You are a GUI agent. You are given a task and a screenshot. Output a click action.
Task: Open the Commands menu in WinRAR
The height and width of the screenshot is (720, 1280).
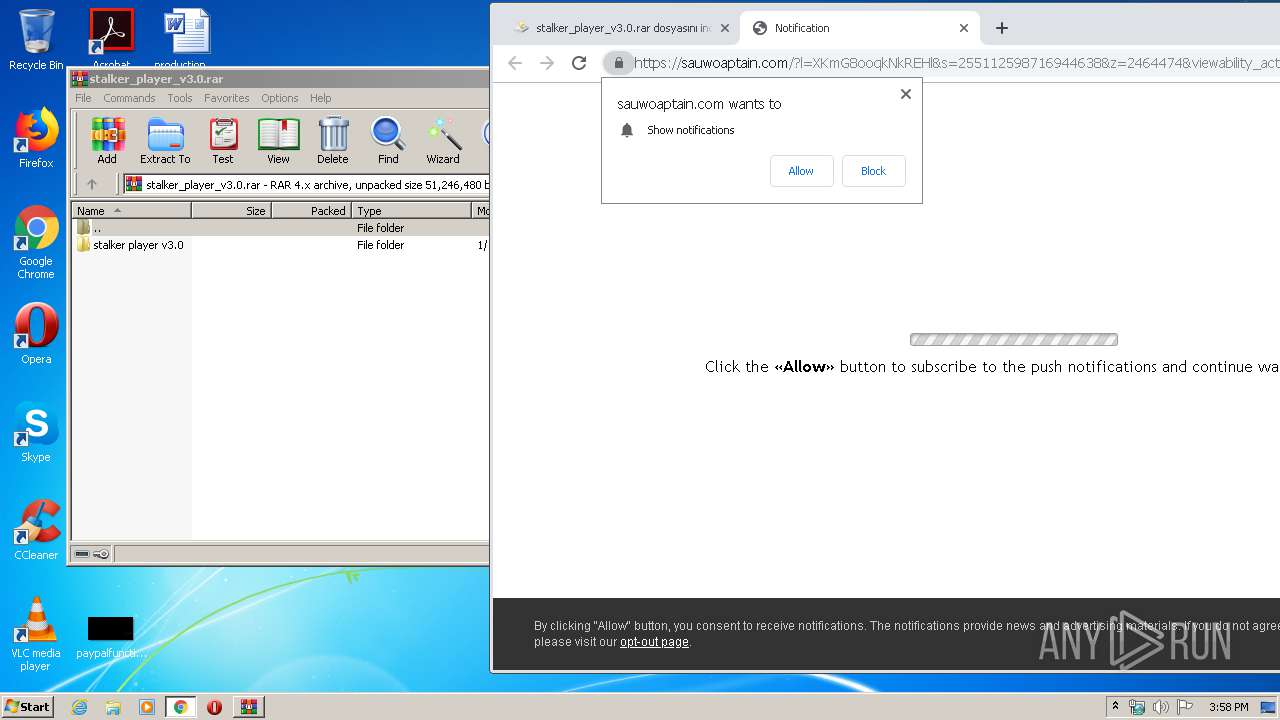[x=129, y=98]
